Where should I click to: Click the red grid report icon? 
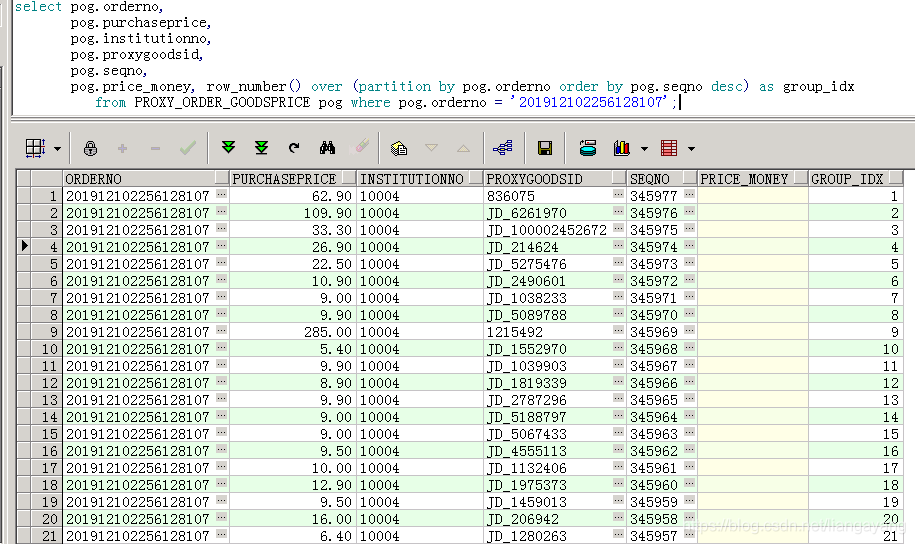[669, 148]
